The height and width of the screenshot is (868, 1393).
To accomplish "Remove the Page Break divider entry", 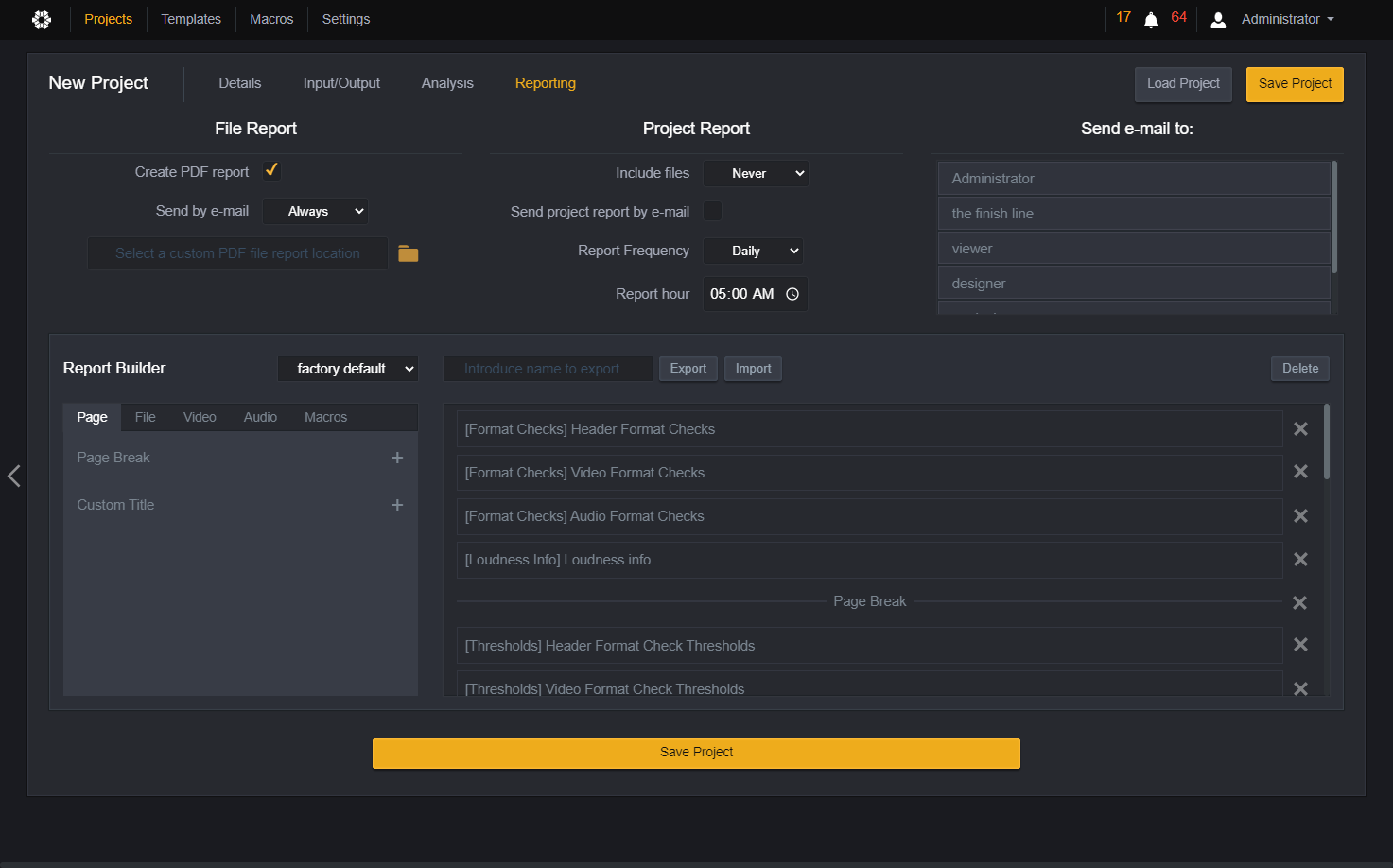I will click(x=1300, y=602).
